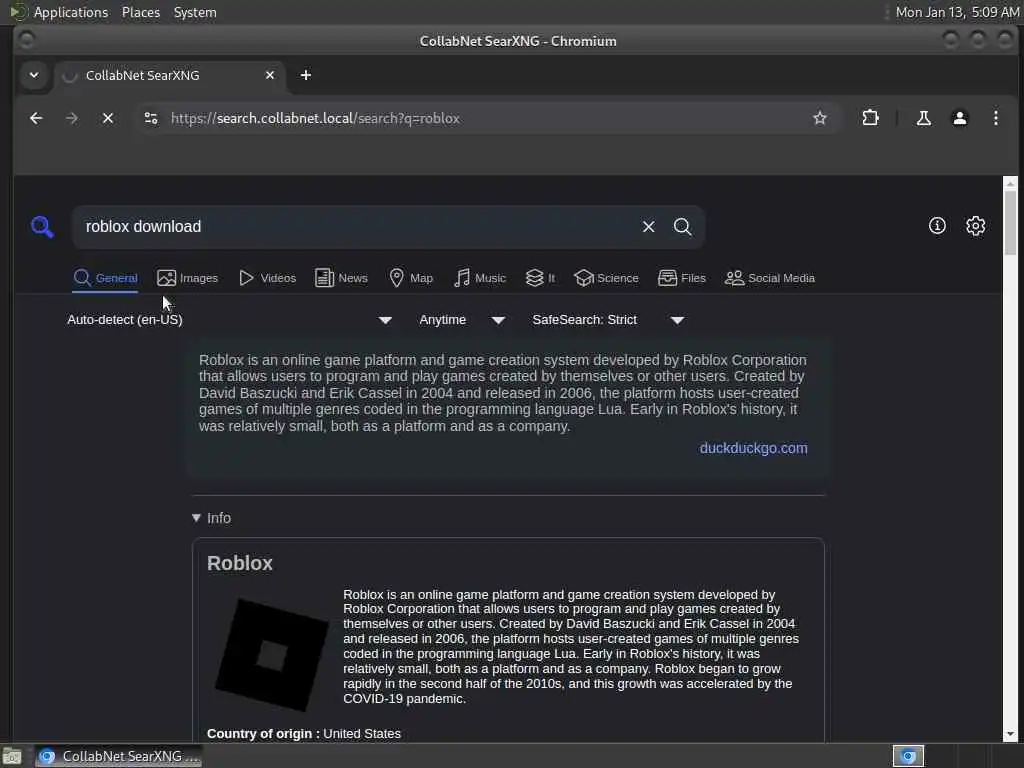Viewport: 1024px width, 768px height.
Task: Switch to the Files category
Action: click(x=682, y=278)
